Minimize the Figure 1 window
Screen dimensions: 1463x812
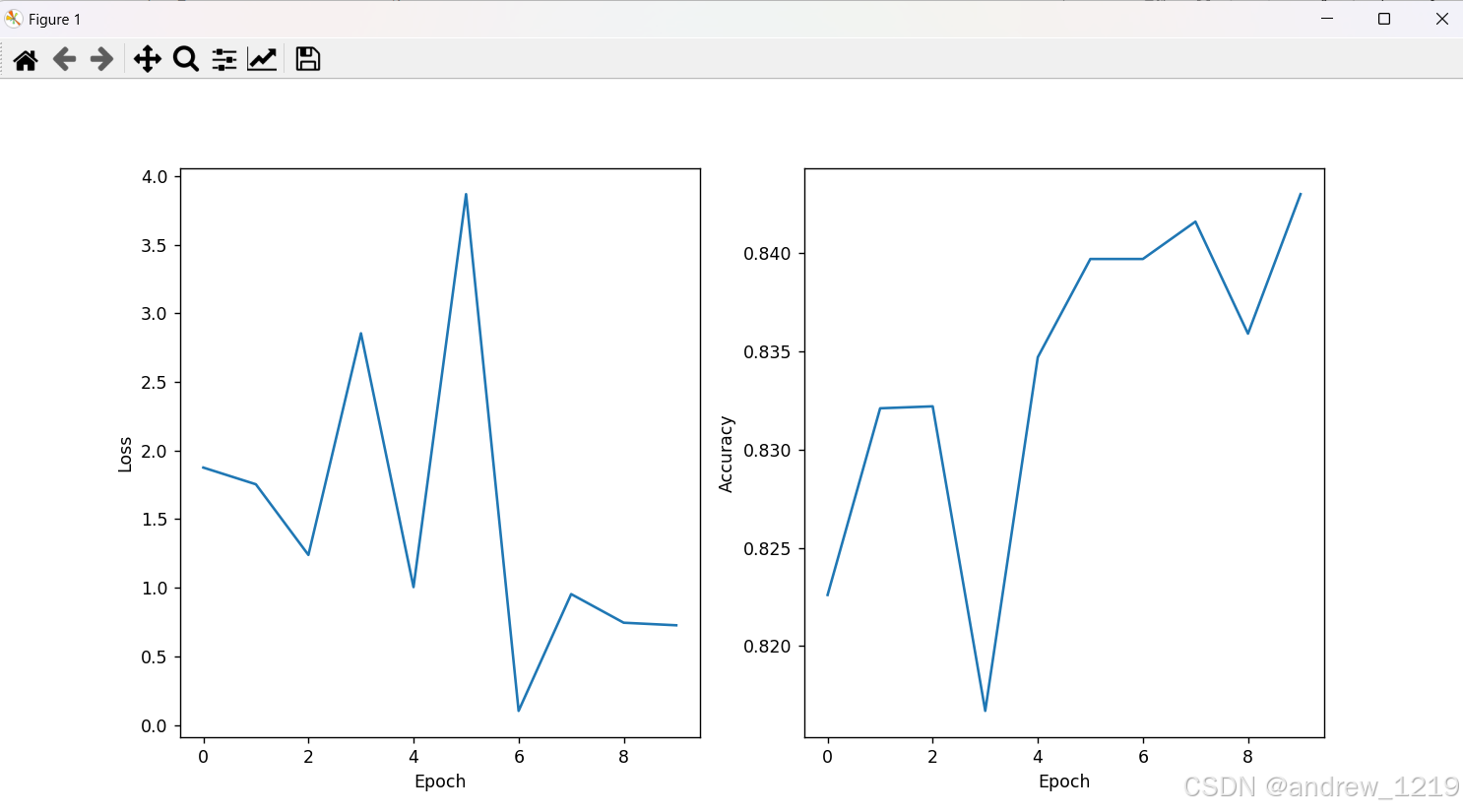[x=1327, y=19]
